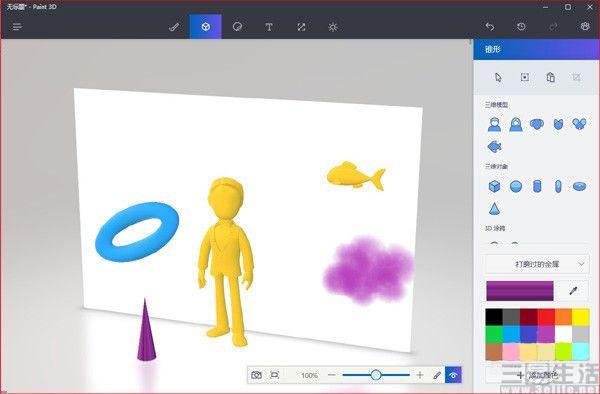Choose the green color swatch

tap(494, 334)
